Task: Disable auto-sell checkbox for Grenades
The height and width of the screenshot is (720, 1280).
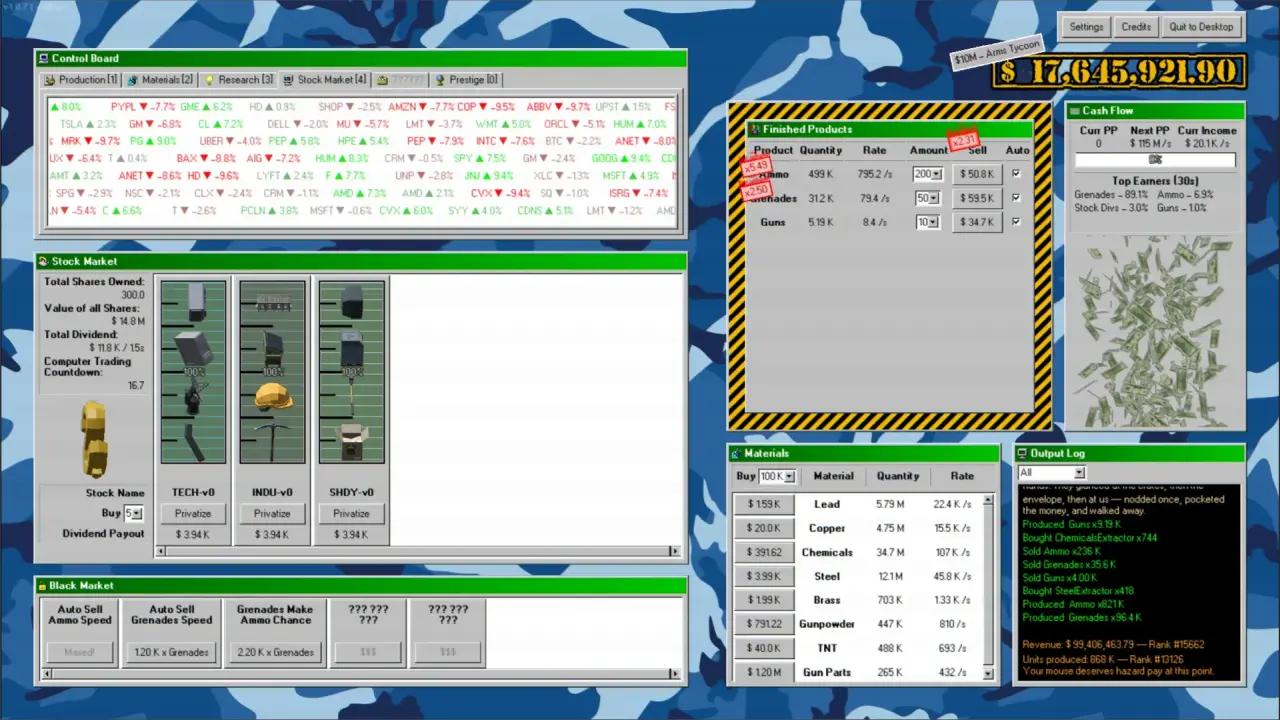Action: [1017, 198]
